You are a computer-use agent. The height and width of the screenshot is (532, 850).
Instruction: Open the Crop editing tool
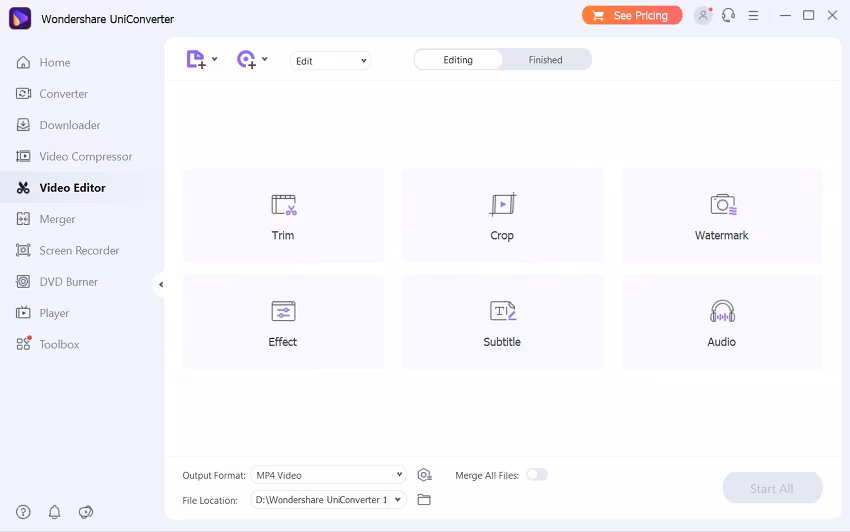(503, 215)
